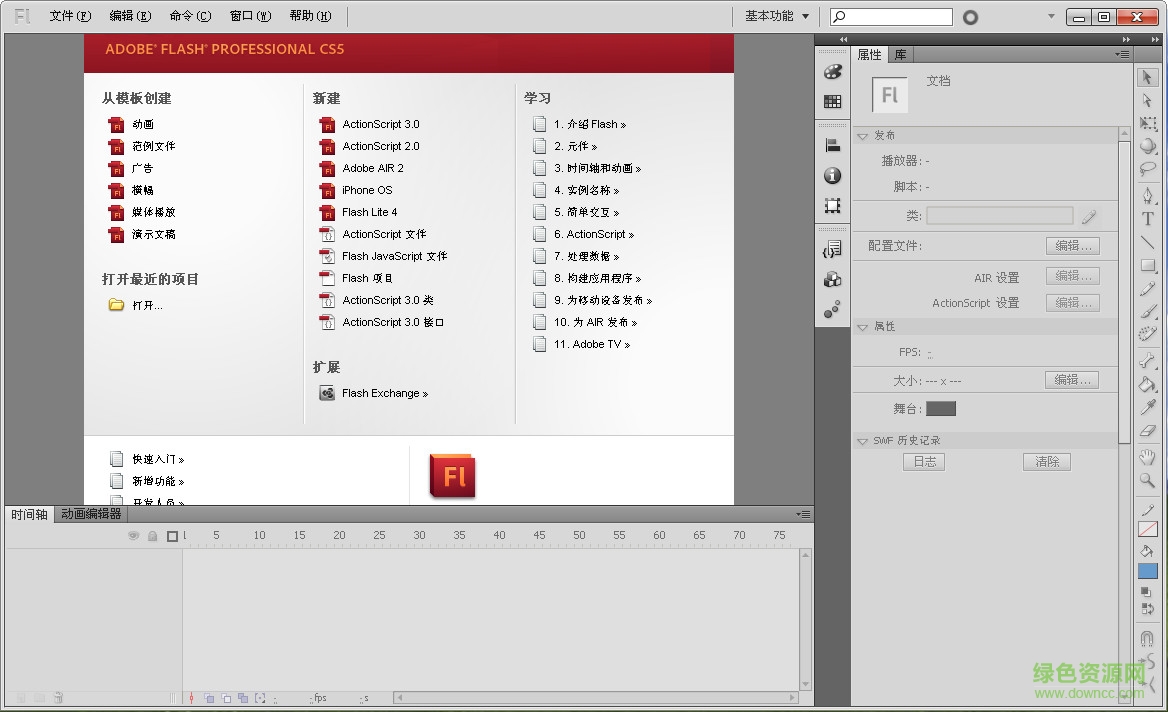The height and width of the screenshot is (712, 1168).
Task: Enable edit multiple frames
Action: [243, 697]
